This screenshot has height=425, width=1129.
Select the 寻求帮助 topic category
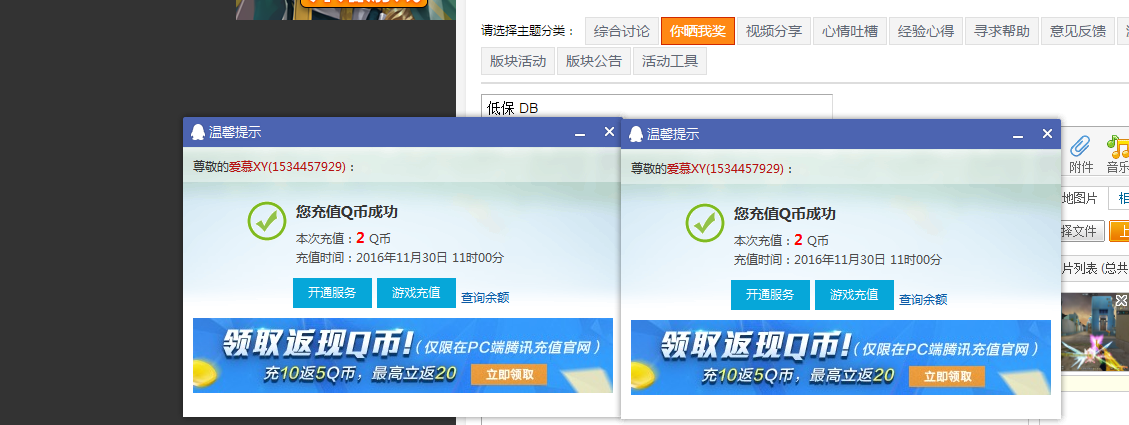pos(1002,31)
